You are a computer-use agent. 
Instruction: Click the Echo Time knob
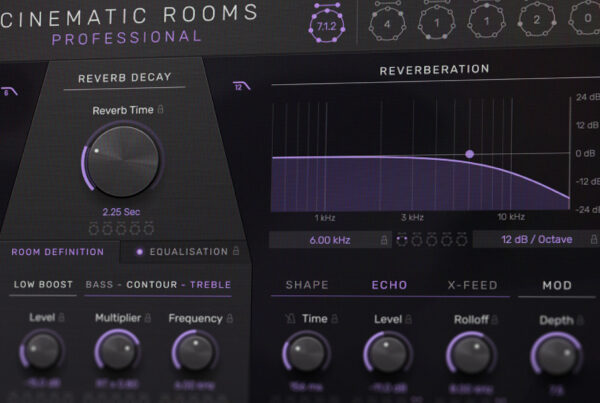point(306,353)
